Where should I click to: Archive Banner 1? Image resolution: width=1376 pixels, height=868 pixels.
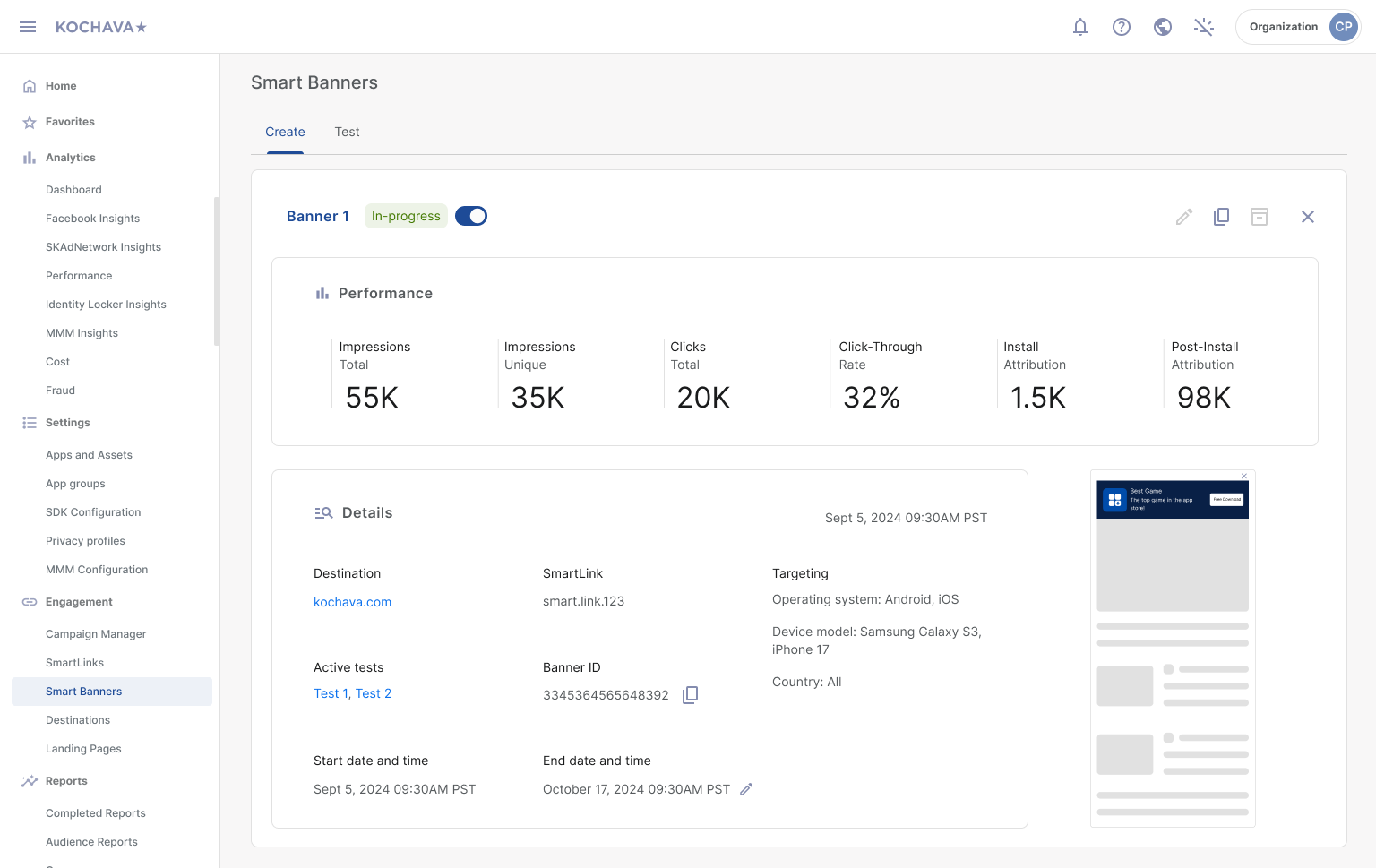point(1260,217)
